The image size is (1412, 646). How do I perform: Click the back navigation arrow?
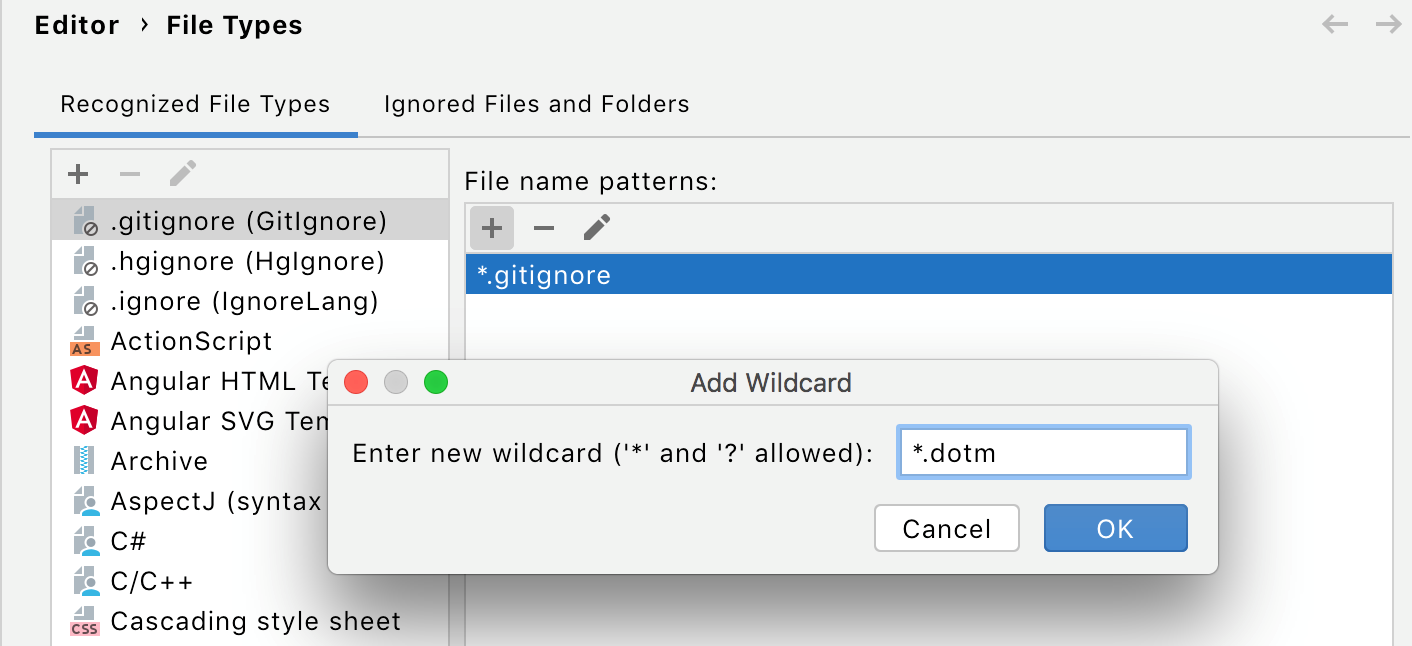click(x=1335, y=24)
